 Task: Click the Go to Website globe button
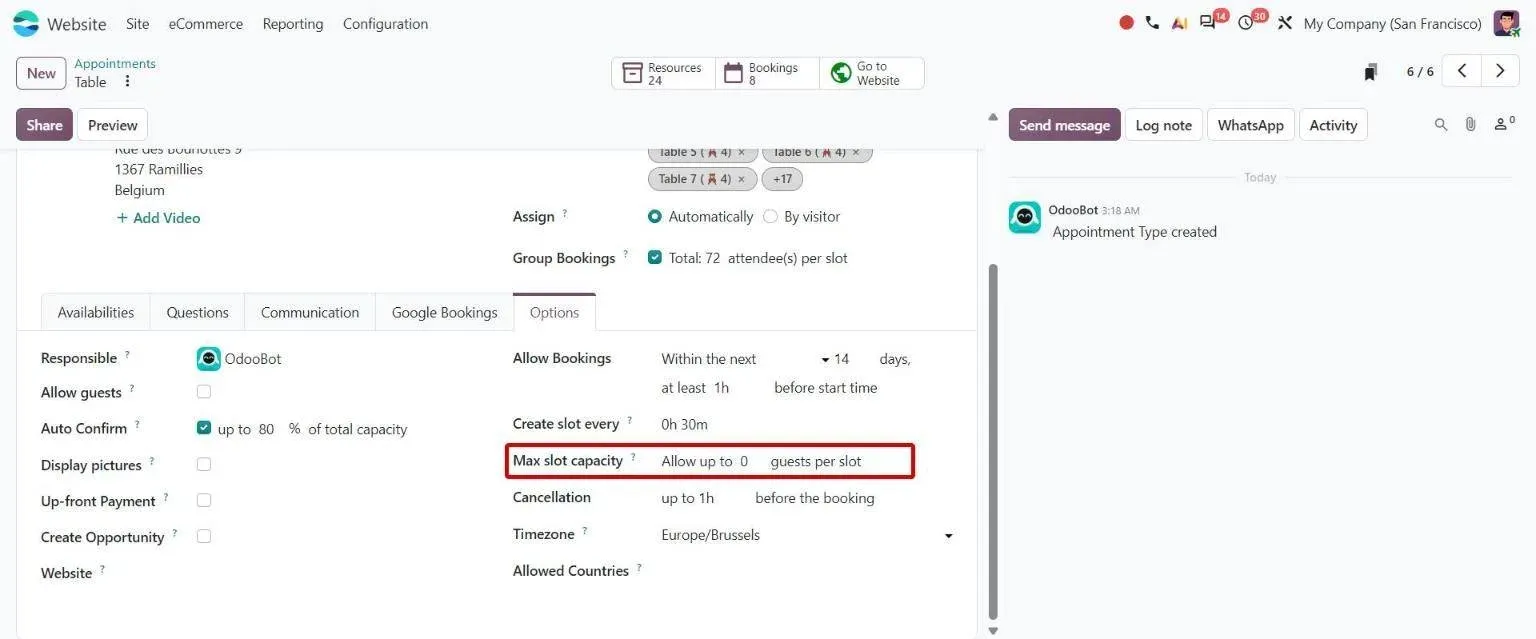tap(872, 73)
